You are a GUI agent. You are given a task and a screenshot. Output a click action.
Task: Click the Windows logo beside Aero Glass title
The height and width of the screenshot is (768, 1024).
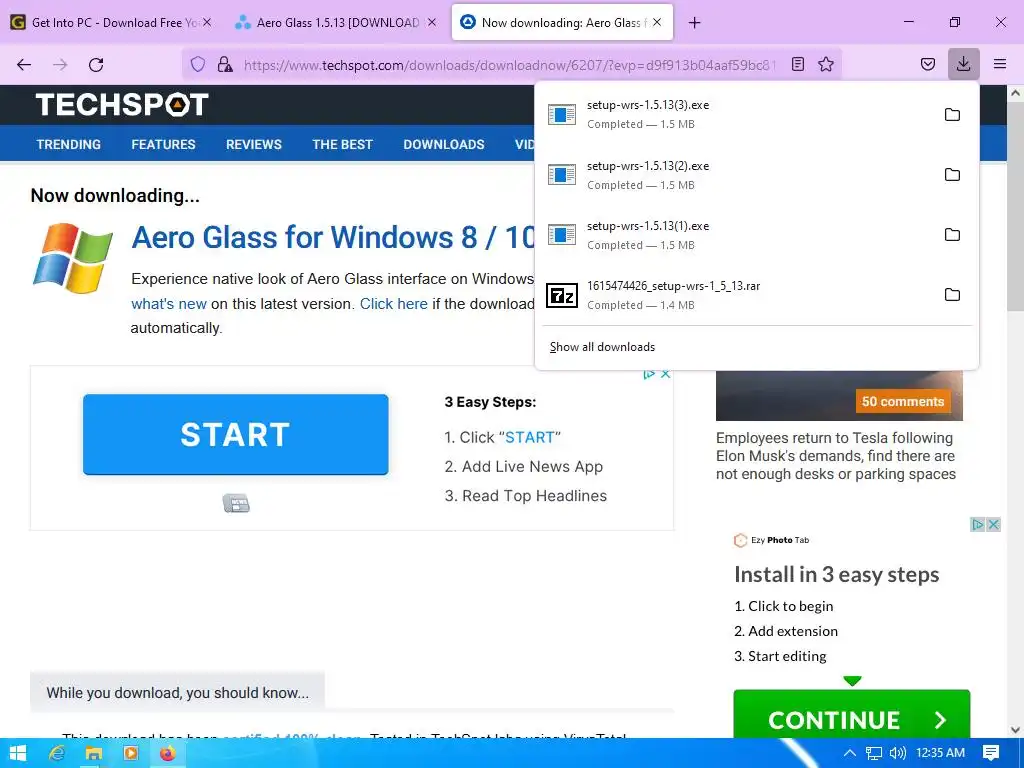coord(72,258)
